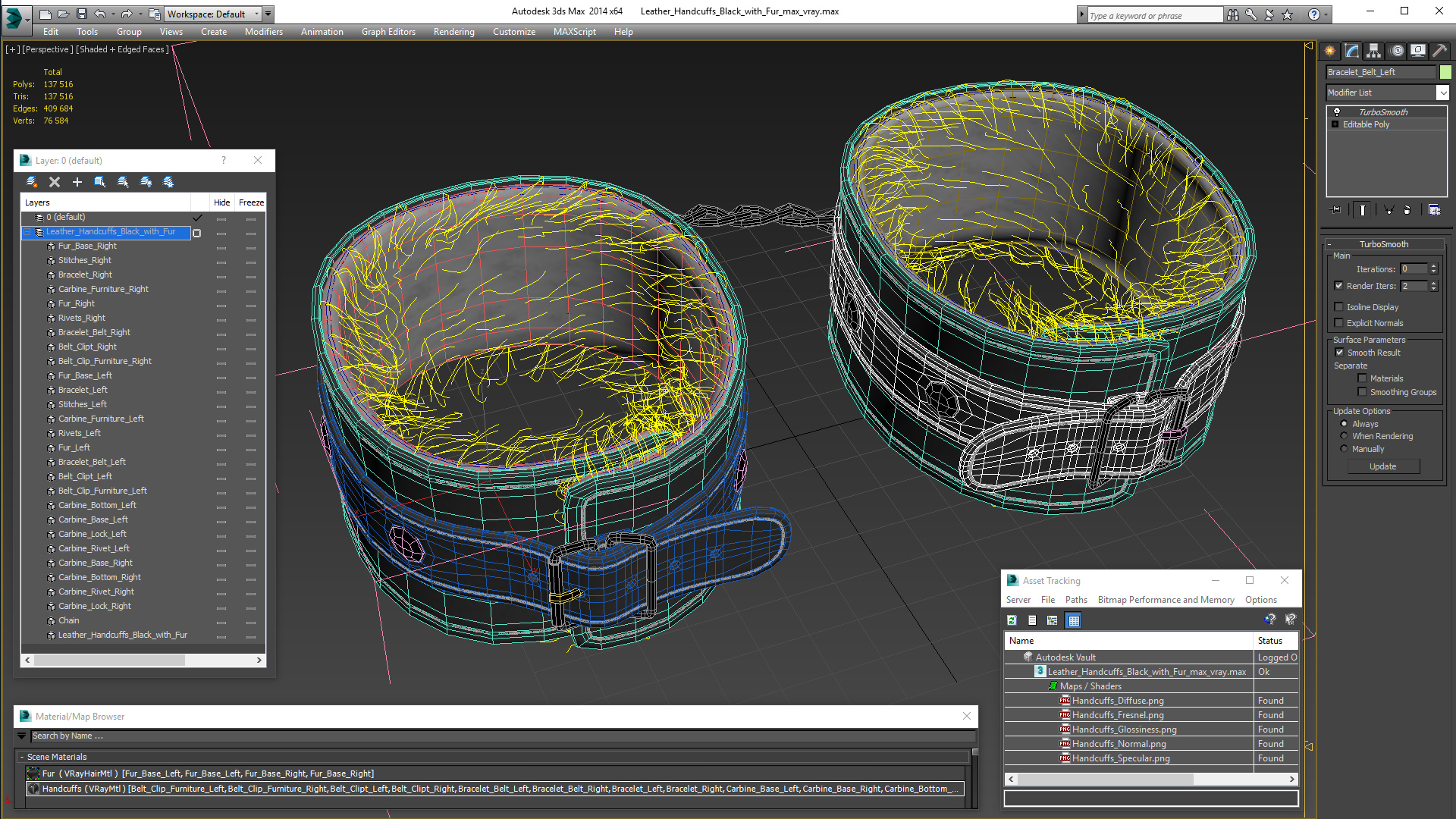Click the Save File floppy icon
The height and width of the screenshot is (819, 1456).
(x=81, y=14)
